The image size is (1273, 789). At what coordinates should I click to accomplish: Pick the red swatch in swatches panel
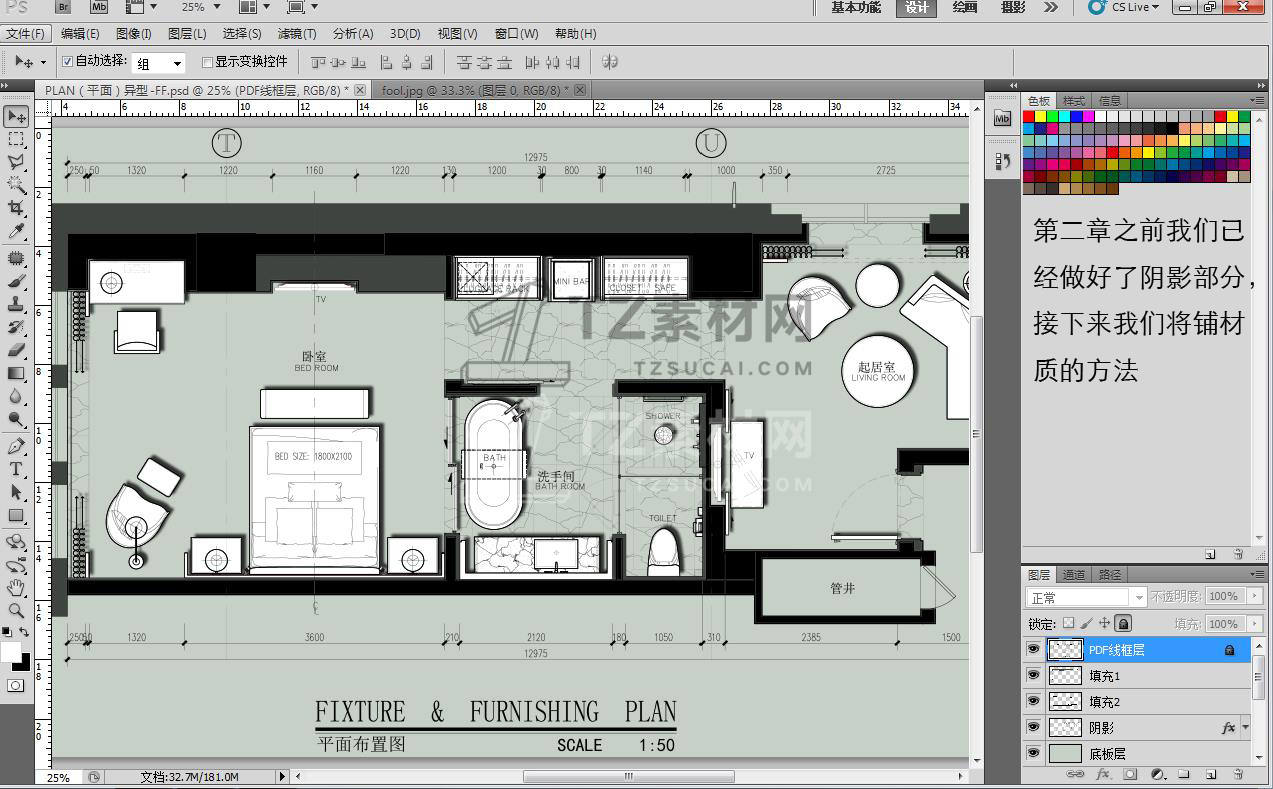(x=1028, y=117)
